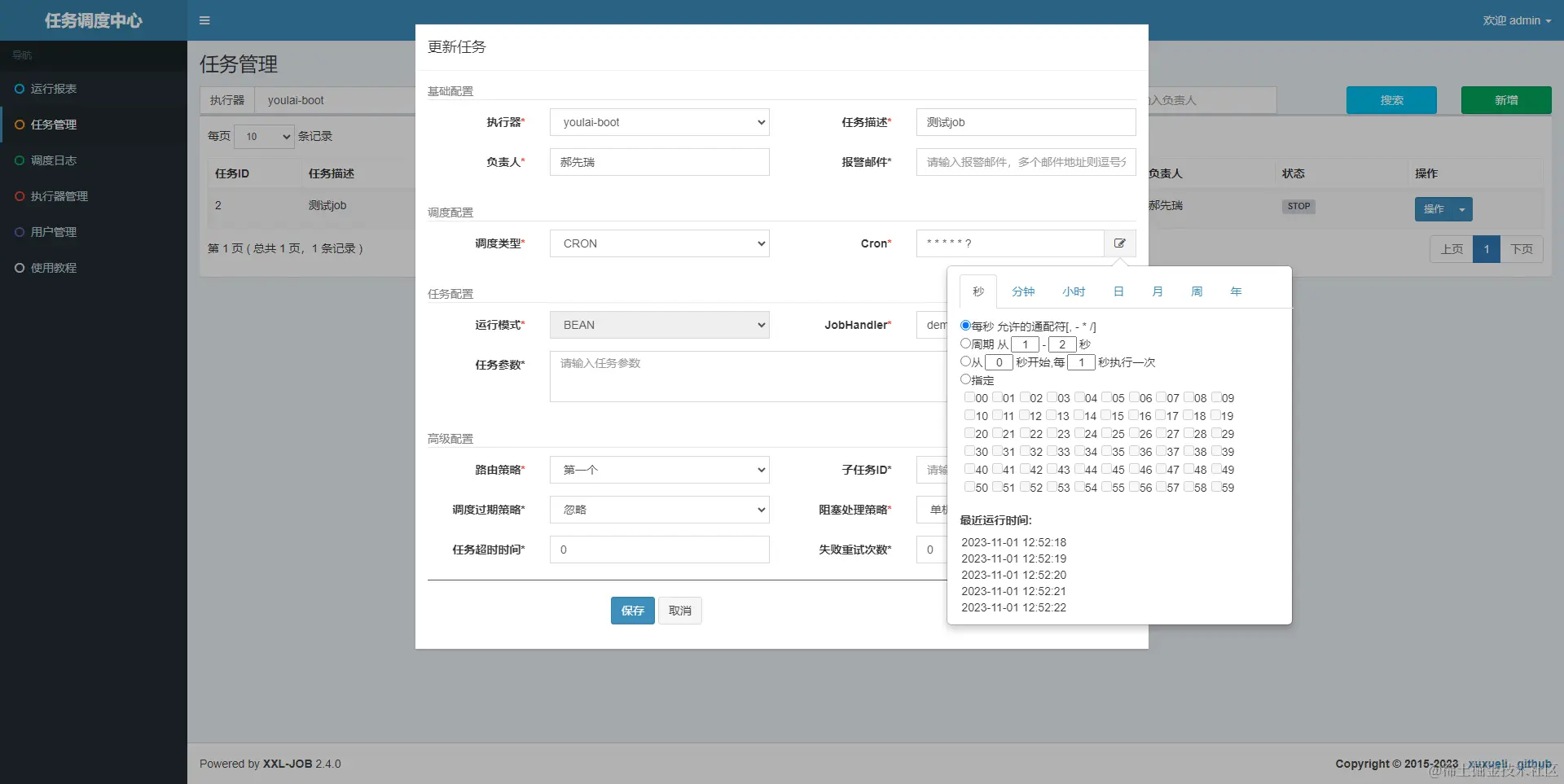Click the 负责人 input field
The image size is (1564, 784).
point(660,162)
